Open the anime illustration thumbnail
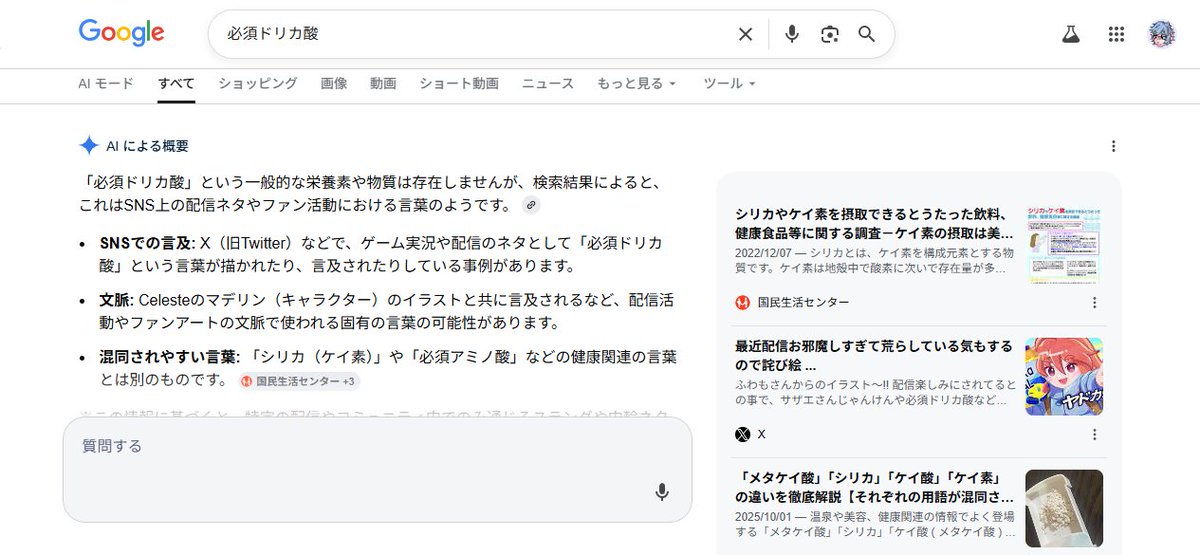This screenshot has height=555, width=1200. 1064,376
